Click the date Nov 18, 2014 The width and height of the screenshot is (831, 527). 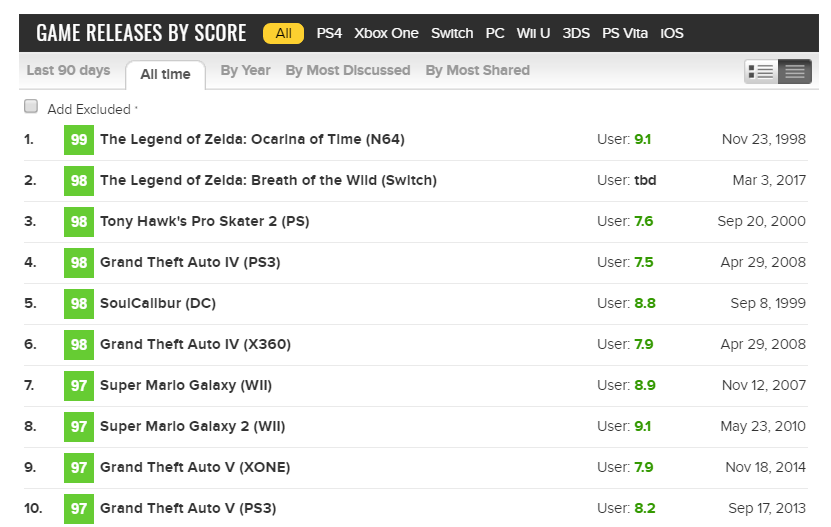[765, 467]
